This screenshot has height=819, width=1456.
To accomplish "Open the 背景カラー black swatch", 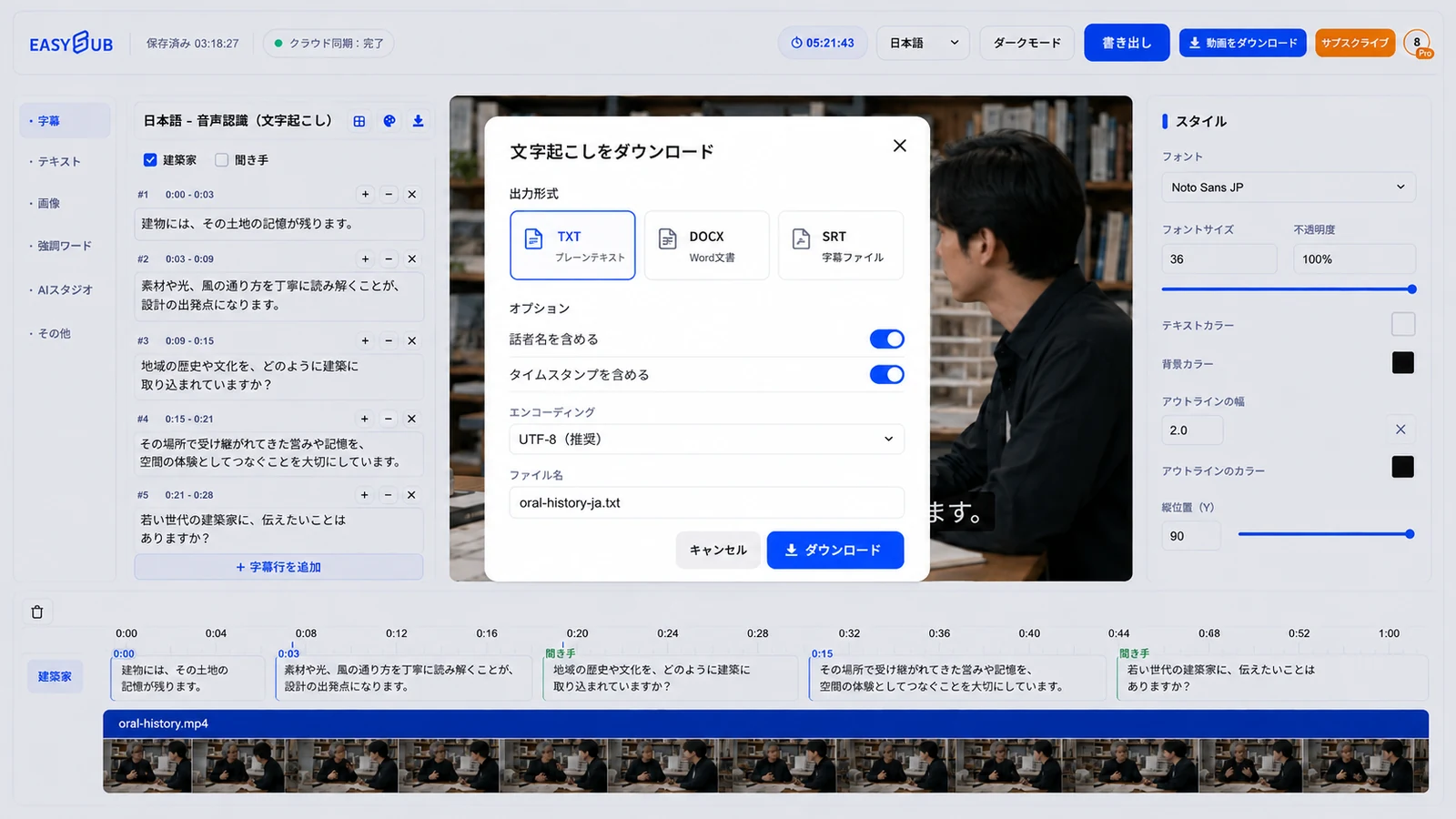I will (1403, 363).
